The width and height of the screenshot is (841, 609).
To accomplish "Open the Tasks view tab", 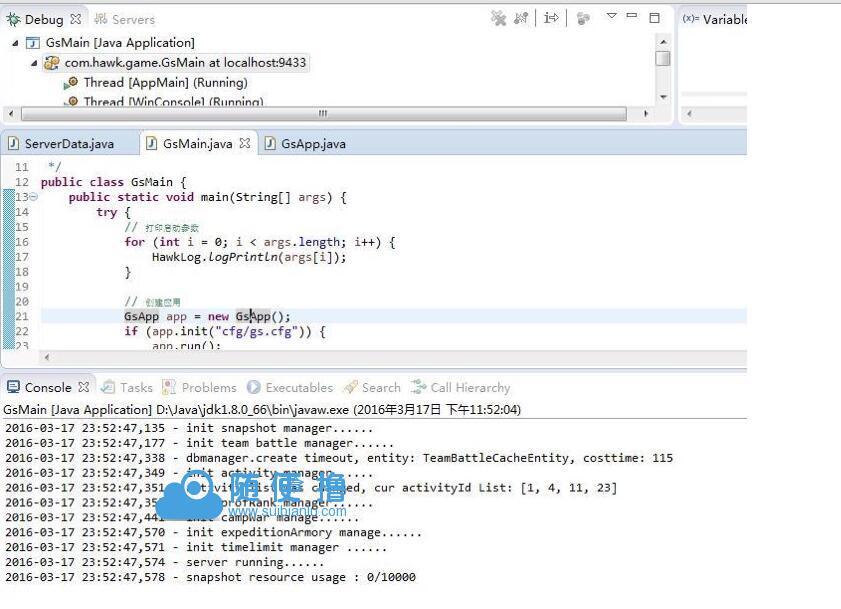I will click(135, 388).
